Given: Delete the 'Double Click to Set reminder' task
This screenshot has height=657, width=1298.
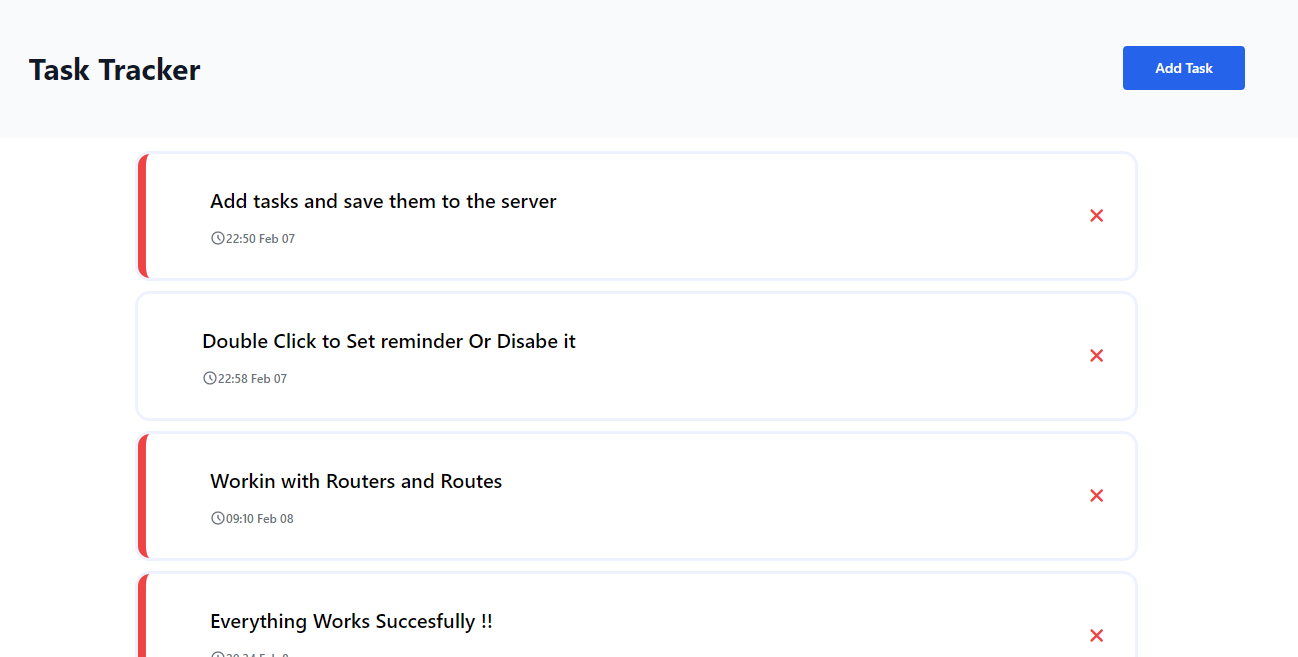Looking at the screenshot, I should click(x=1096, y=356).
